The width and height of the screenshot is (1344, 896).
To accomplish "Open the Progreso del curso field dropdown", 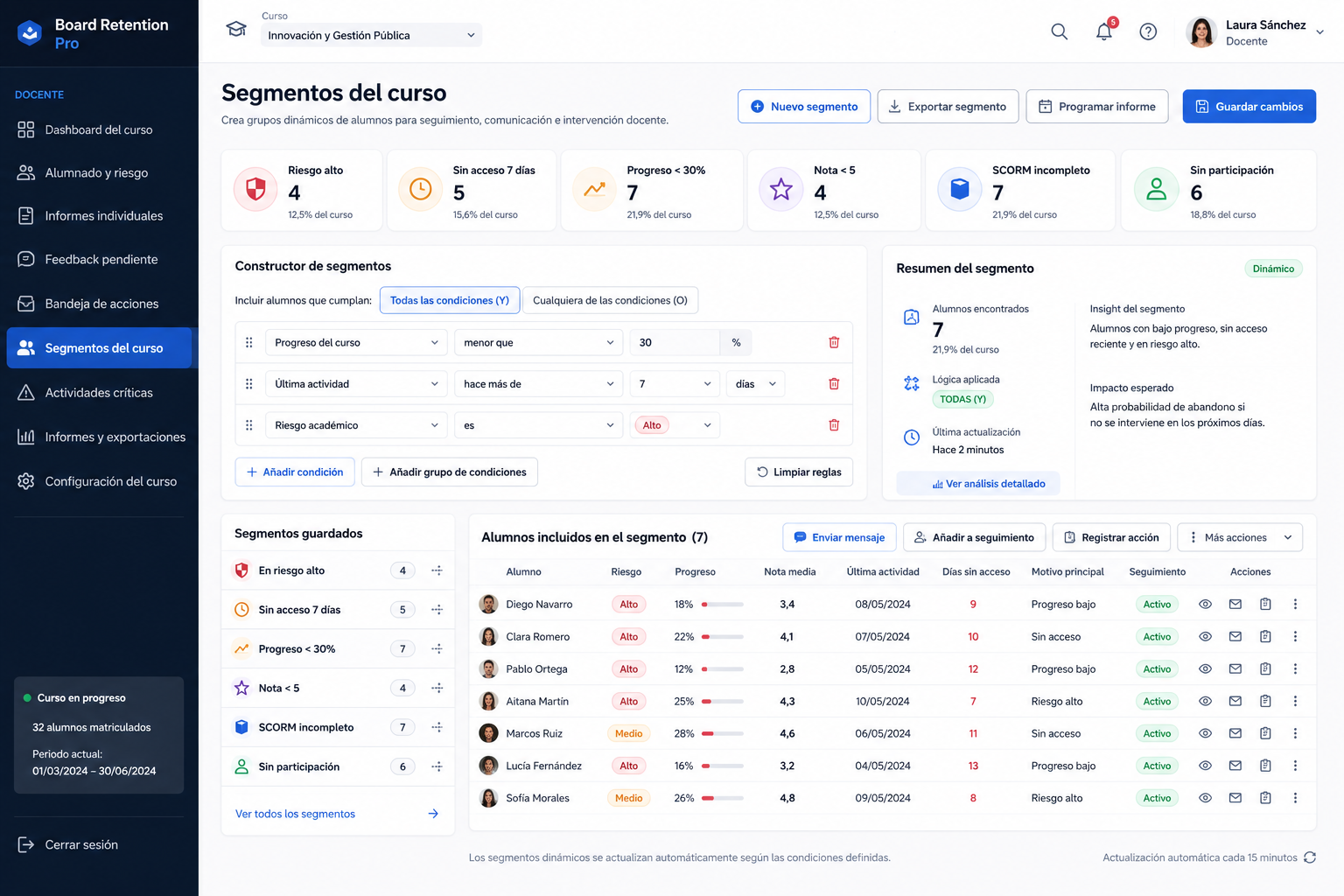I will (x=356, y=342).
